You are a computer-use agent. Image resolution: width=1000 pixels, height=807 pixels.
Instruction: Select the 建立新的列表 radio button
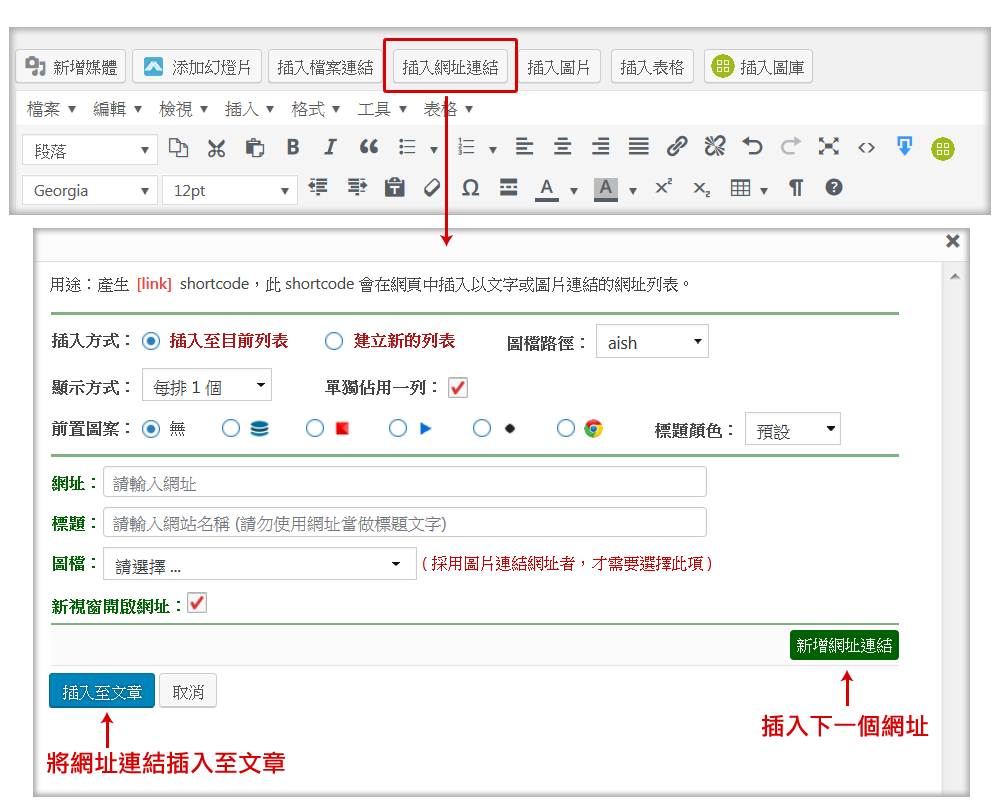[x=333, y=340]
